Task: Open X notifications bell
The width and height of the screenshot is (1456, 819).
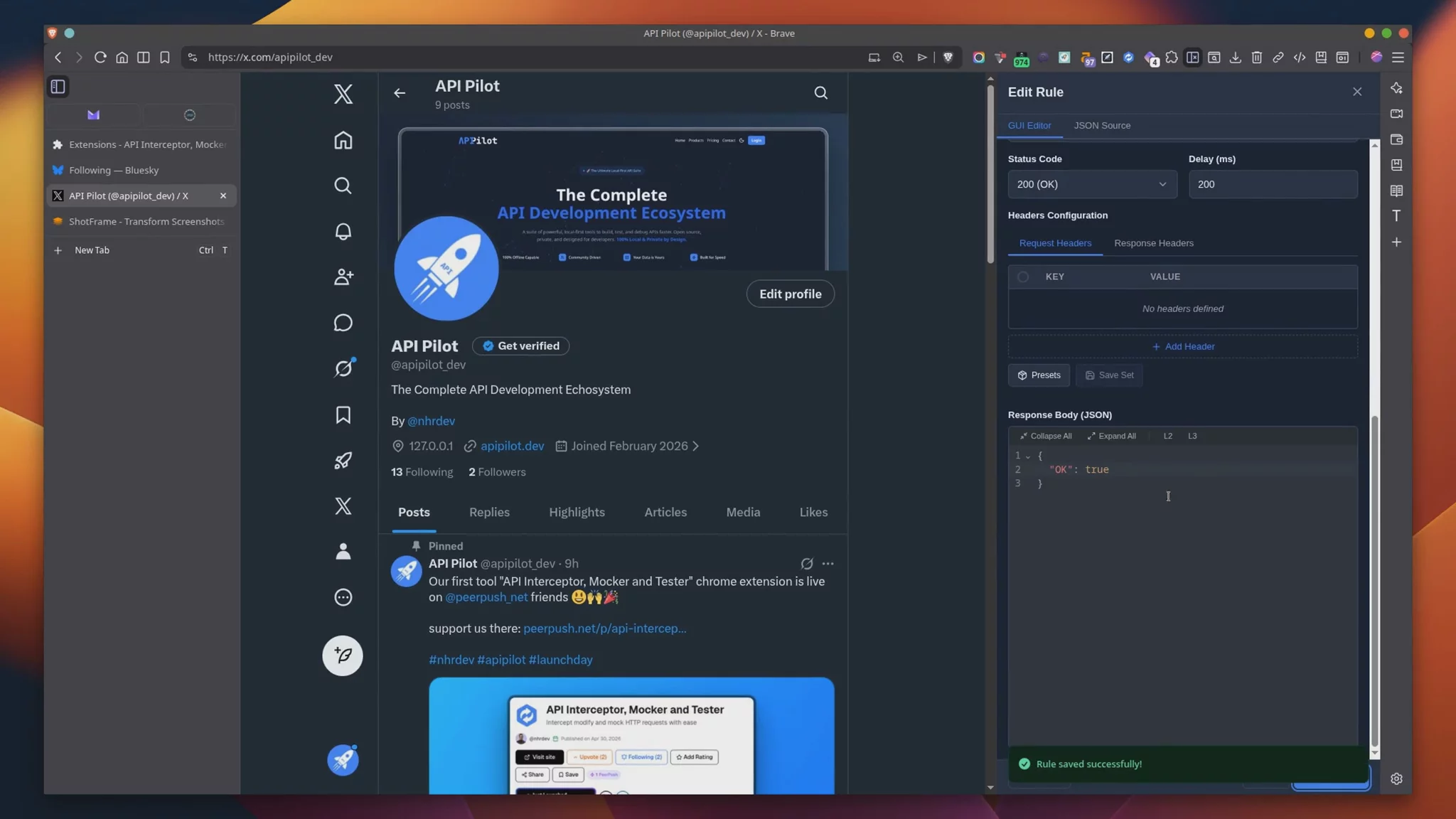Action: coord(343,231)
